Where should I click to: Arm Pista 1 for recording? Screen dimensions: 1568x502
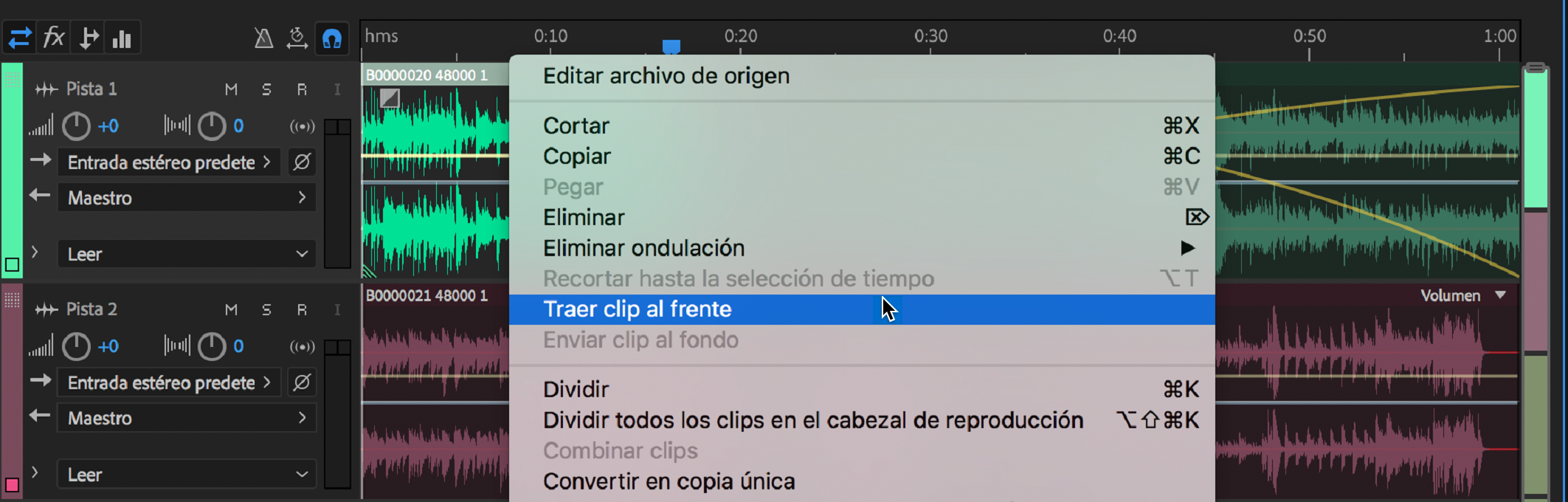coord(302,89)
